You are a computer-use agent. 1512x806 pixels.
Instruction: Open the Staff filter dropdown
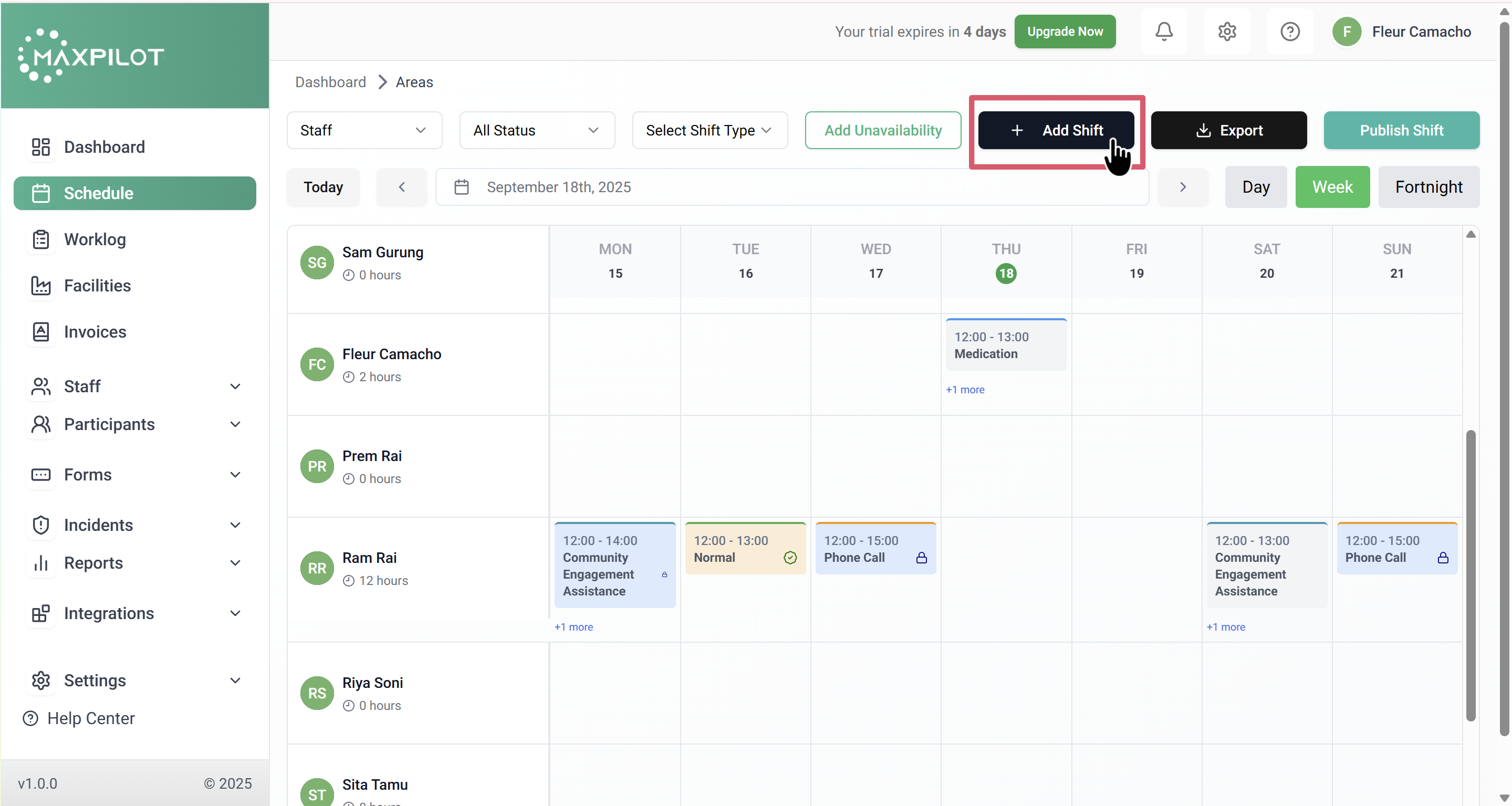pos(364,130)
